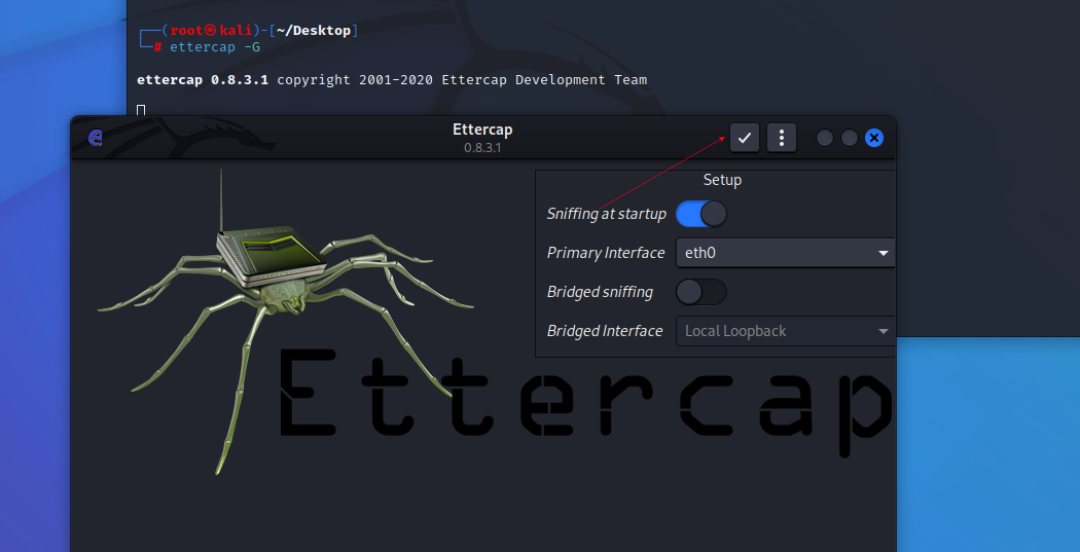Accept setup with the checkmark button
Viewport: 1080px width, 552px height.
tap(745, 138)
